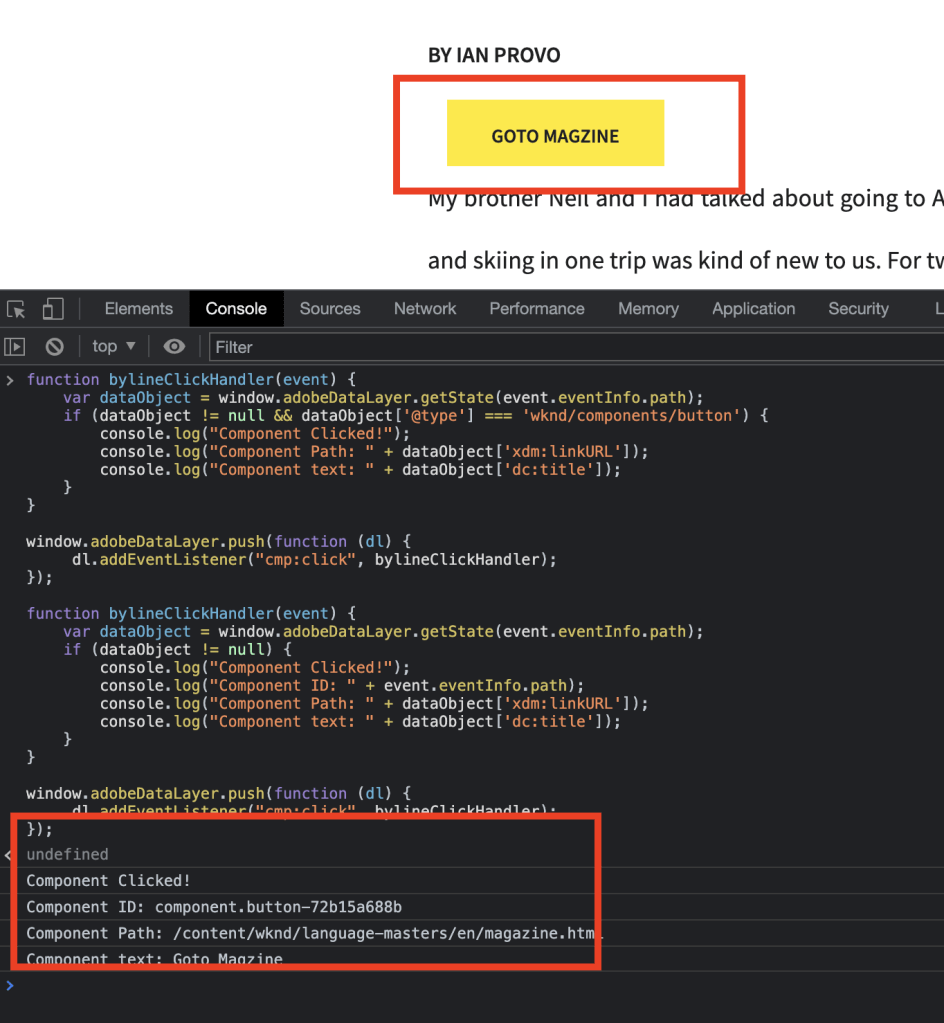Activate the inspect element picker icon

[x=17, y=309]
